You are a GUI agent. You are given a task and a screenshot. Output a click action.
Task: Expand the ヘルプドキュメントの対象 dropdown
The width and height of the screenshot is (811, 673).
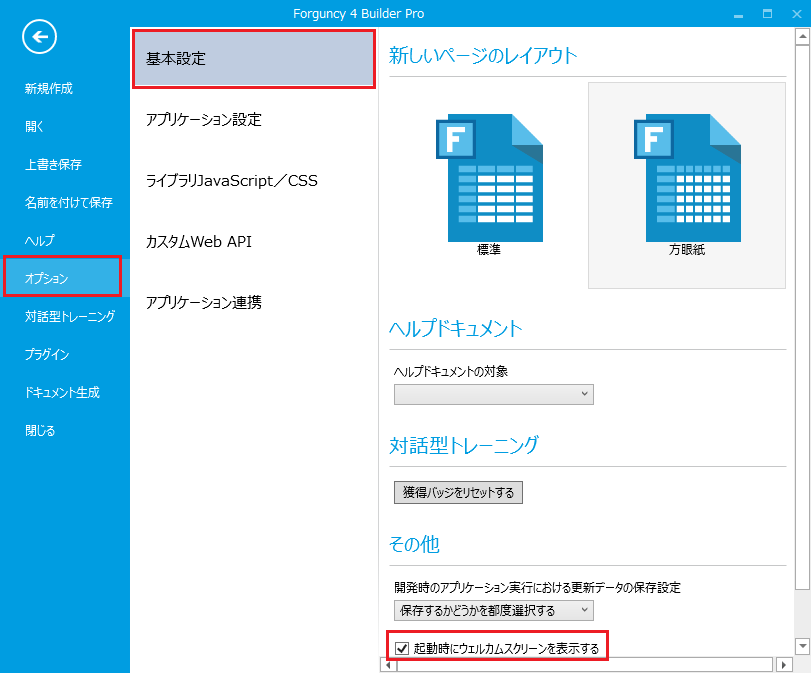(x=493, y=394)
